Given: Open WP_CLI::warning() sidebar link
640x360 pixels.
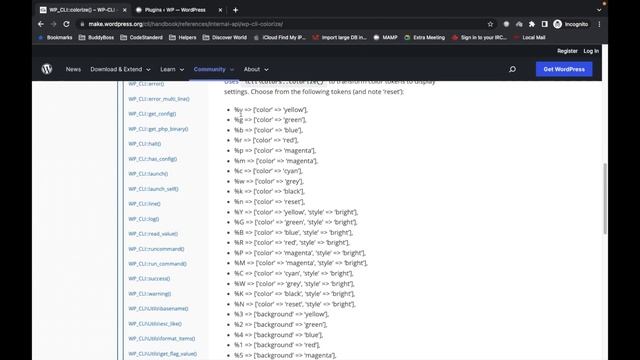Looking at the screenshot, I should [x=150, y=294].
